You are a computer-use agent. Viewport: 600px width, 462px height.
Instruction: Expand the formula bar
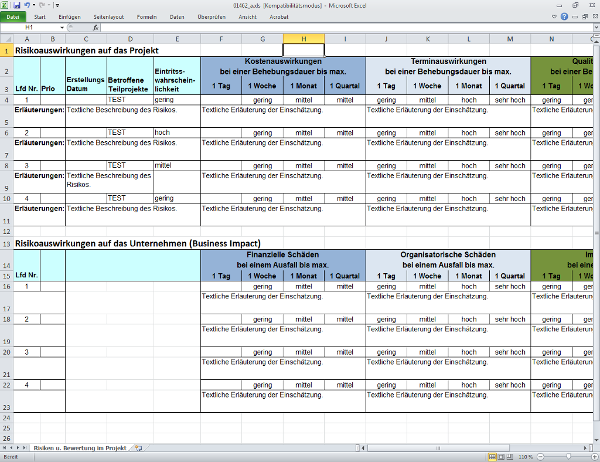point(594,28)
